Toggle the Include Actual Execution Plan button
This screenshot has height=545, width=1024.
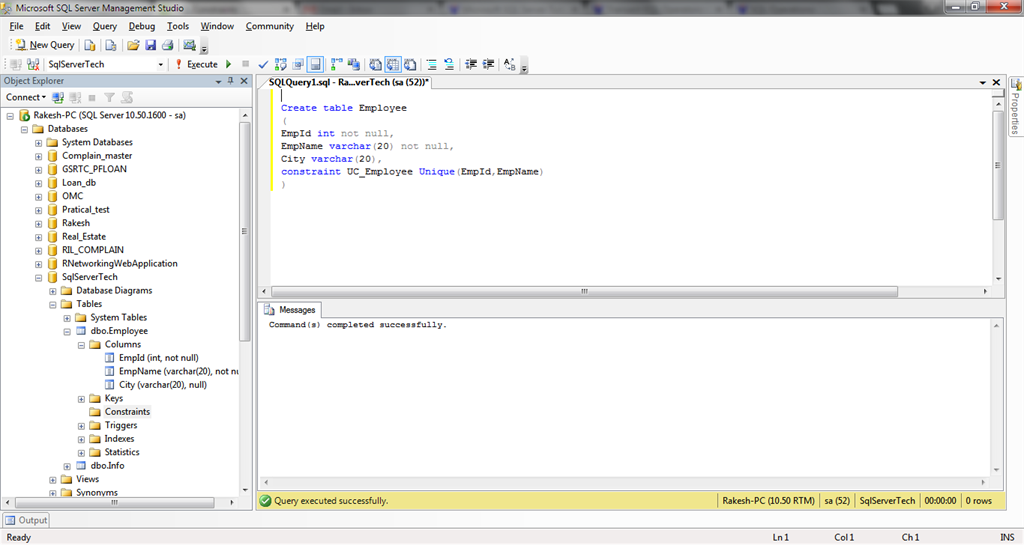[x=336, y=64]
